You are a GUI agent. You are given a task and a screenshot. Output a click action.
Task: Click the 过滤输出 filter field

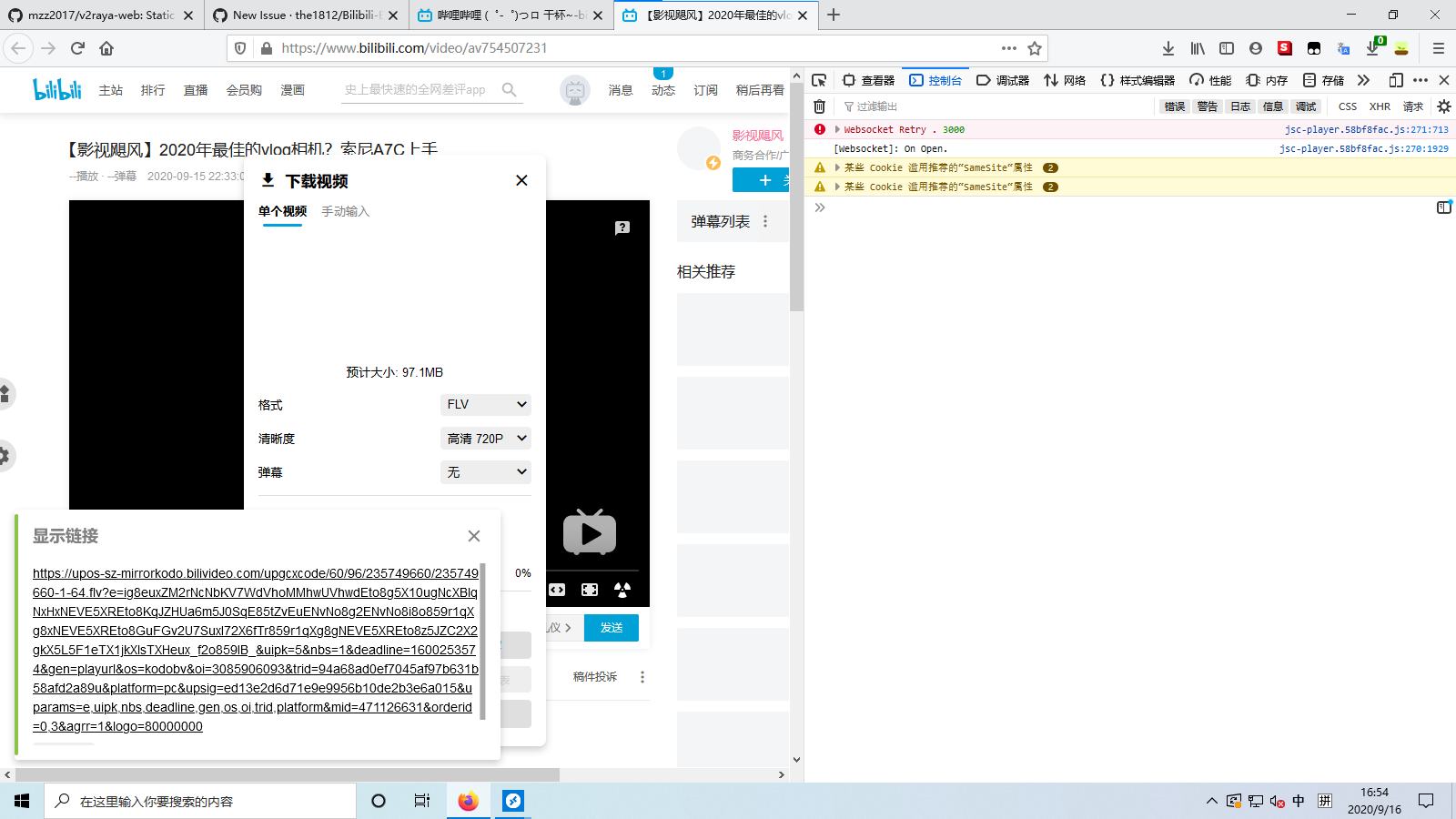coord(996,106)
